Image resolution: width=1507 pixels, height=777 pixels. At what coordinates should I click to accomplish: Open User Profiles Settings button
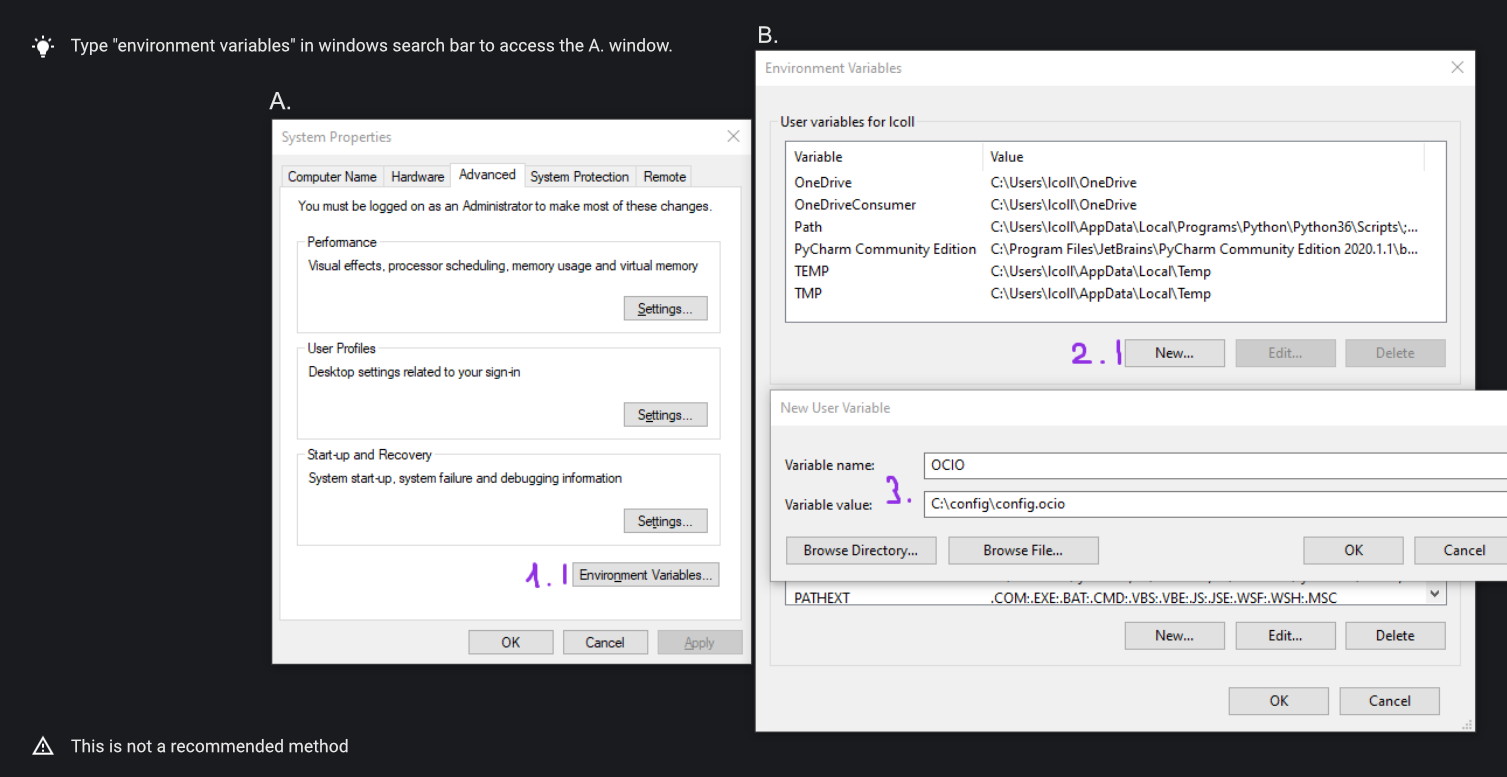coord(665,414)
